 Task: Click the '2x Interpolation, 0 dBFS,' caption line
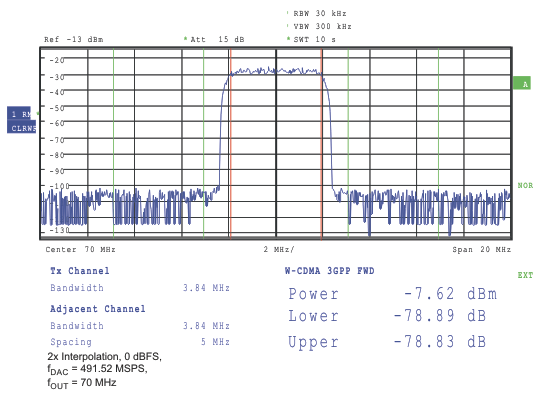(x=104, y=357)
